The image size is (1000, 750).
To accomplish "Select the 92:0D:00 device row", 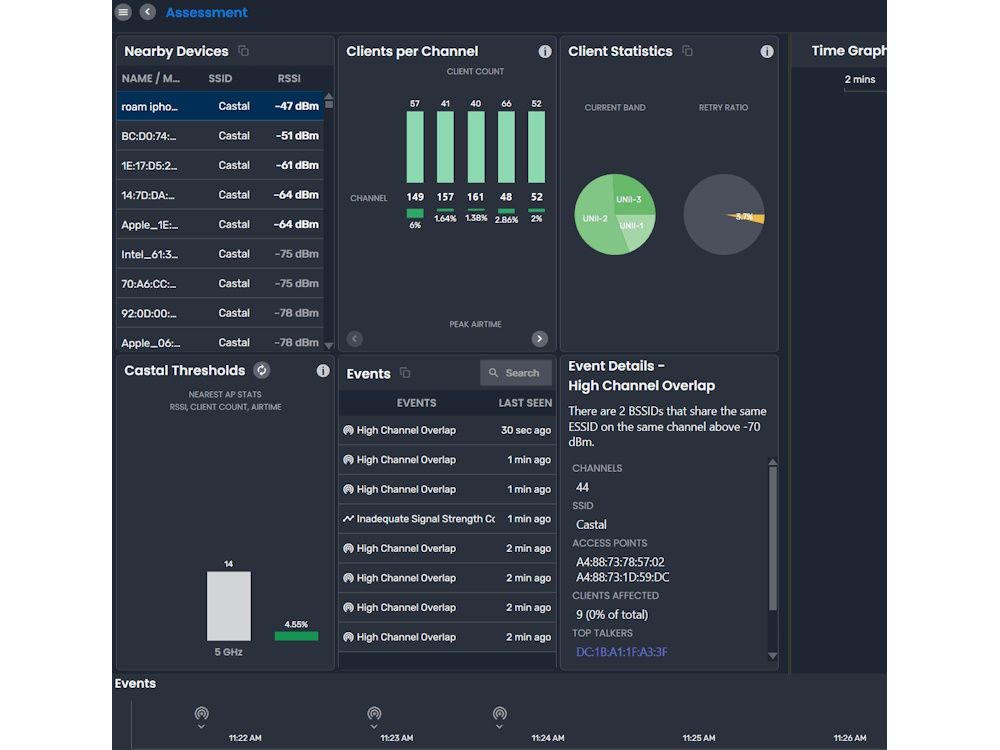I will point(220,313).
